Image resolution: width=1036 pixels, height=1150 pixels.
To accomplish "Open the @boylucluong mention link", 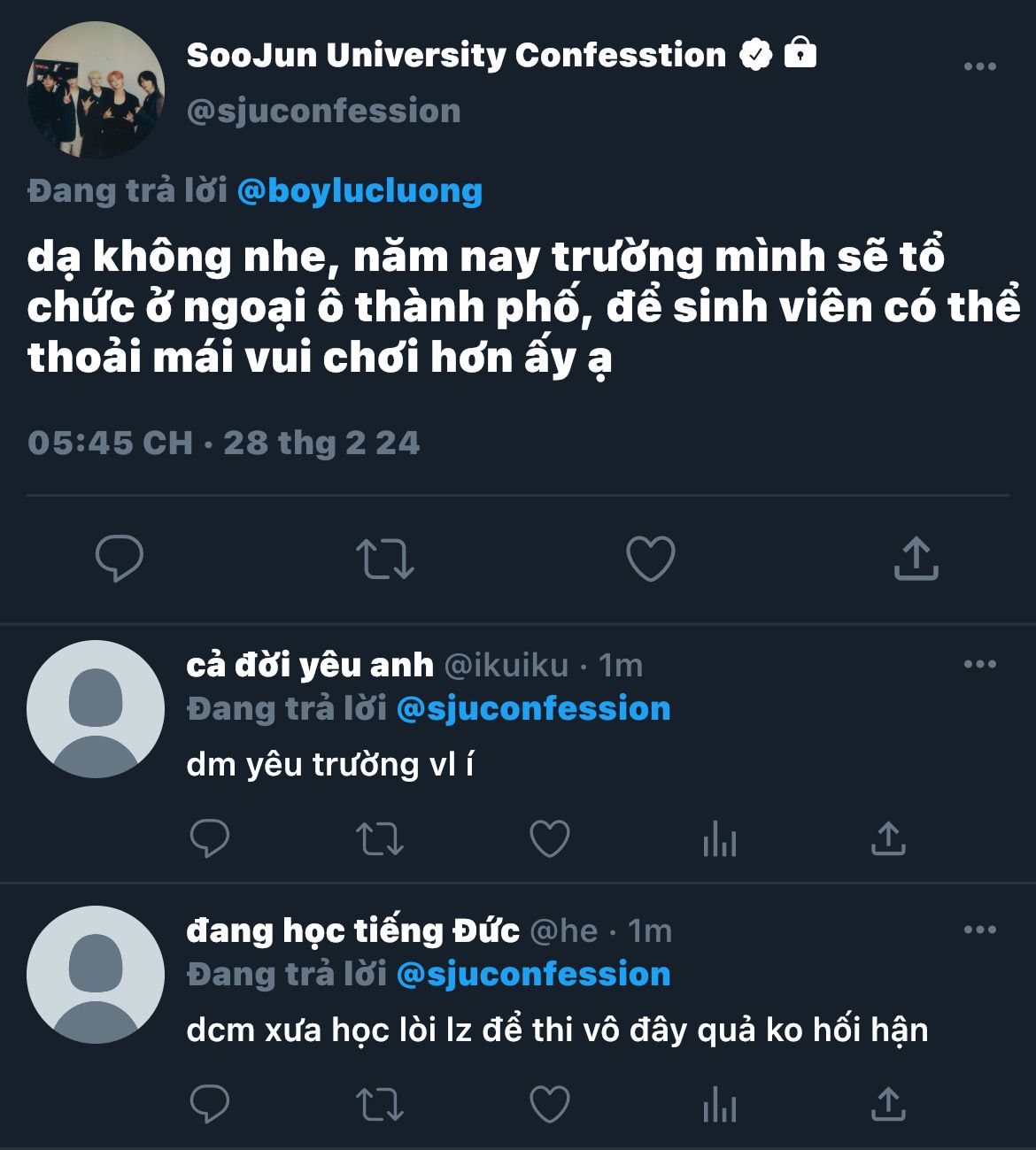I will click(360, 190).
